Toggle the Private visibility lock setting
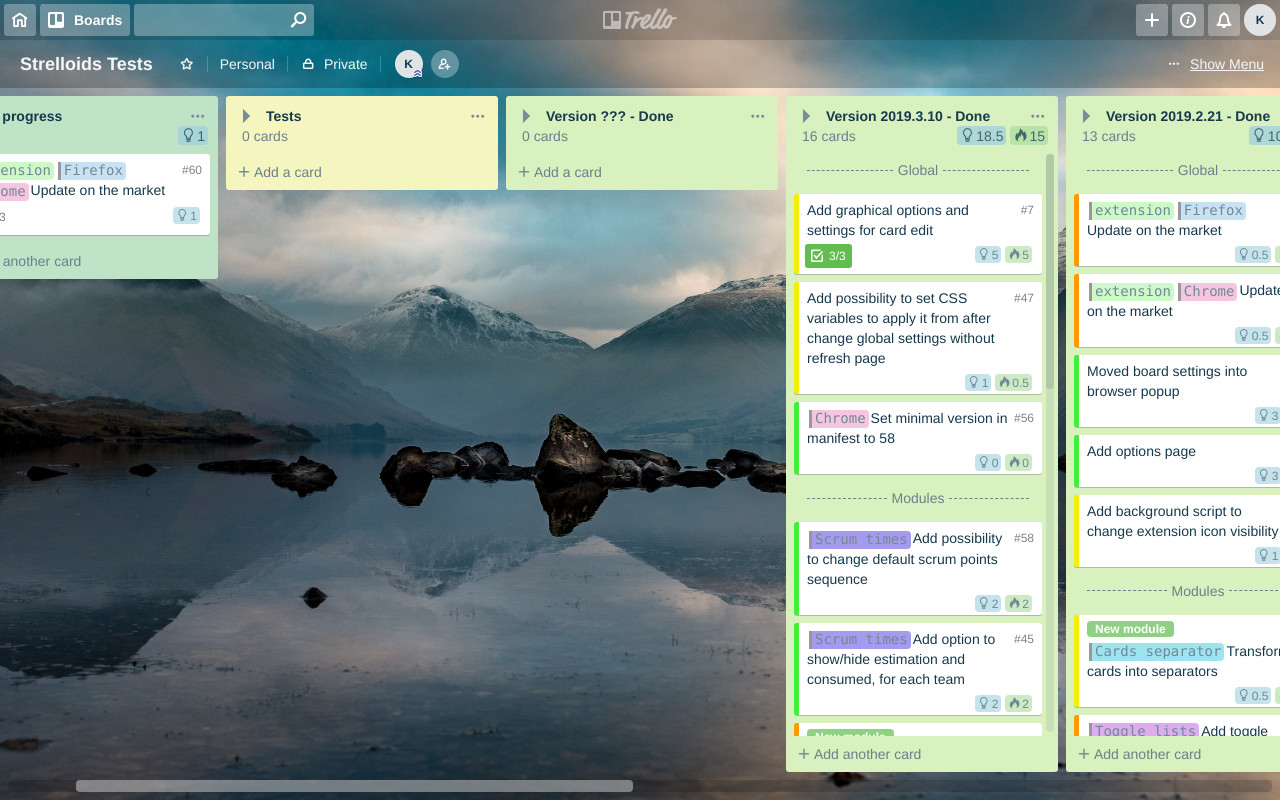This screenshot has height=800, width=1280. tap(334, 63)
